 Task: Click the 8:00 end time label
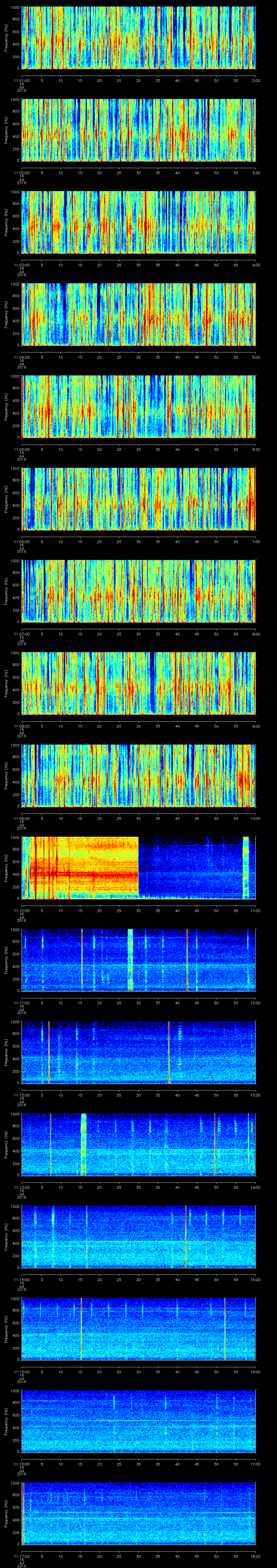coord(256,634)
